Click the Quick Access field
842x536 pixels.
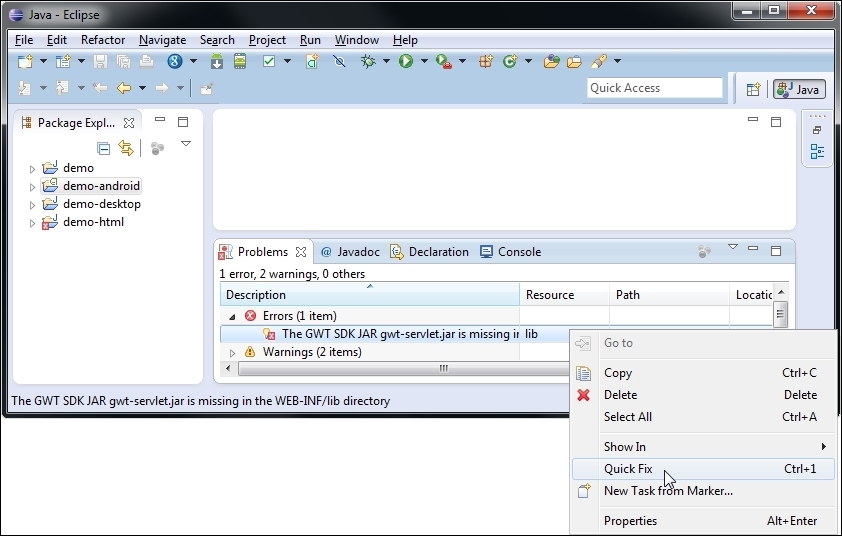[x=655, y=88]
